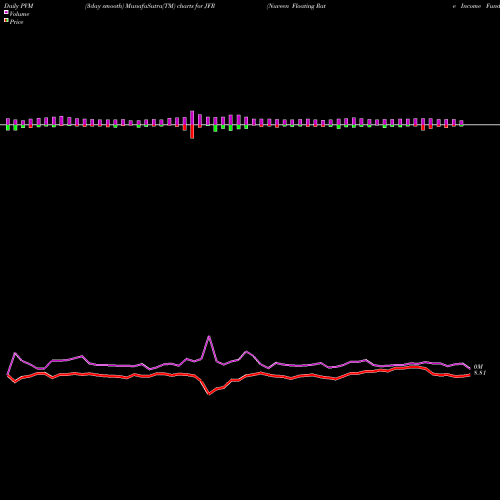The height and width of the screenshot is (500, 500).
Task: Select the 'Volume' legend label
Action: click(19, 14)
